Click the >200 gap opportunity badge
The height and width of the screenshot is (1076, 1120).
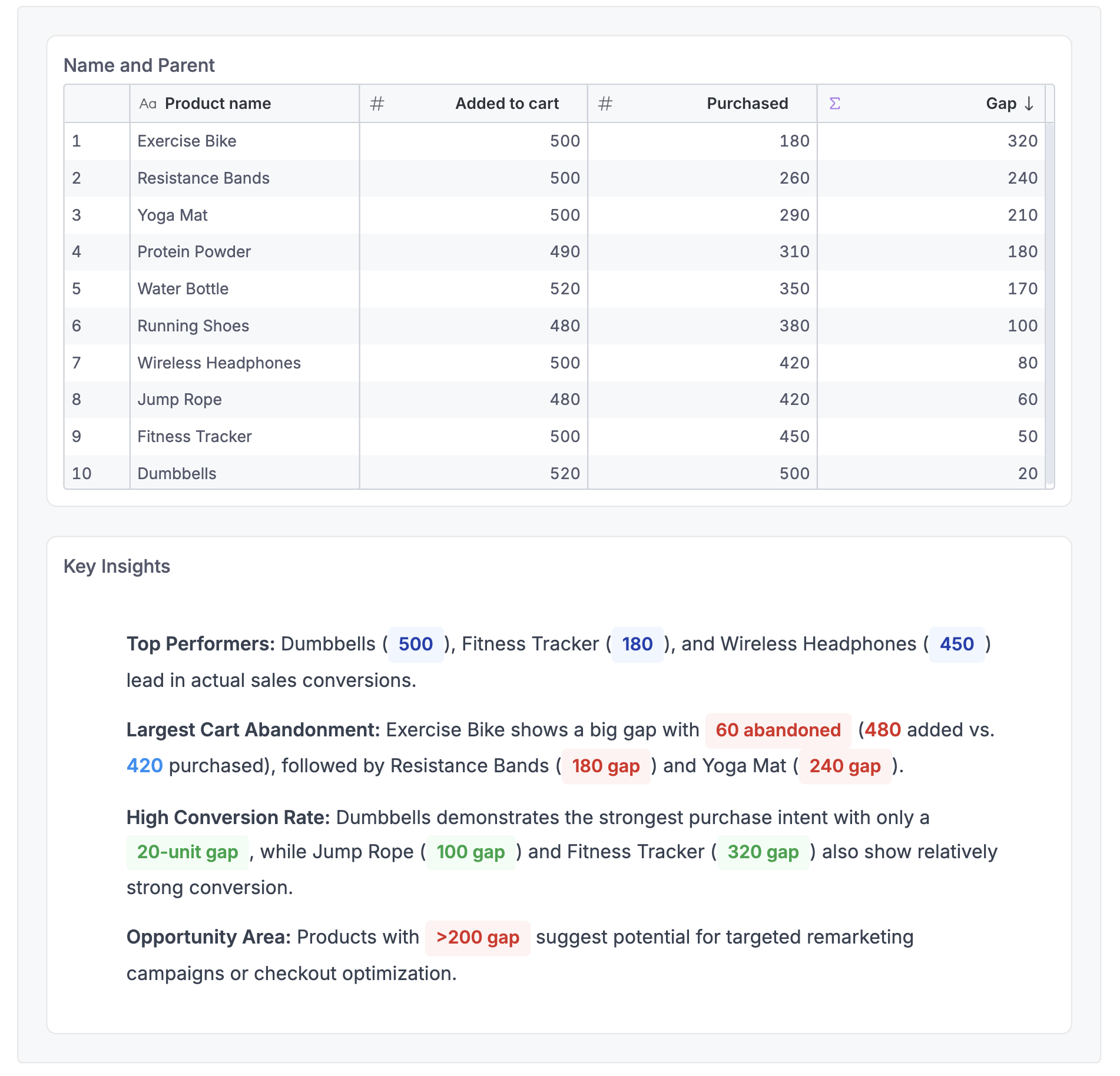(478, 937)
